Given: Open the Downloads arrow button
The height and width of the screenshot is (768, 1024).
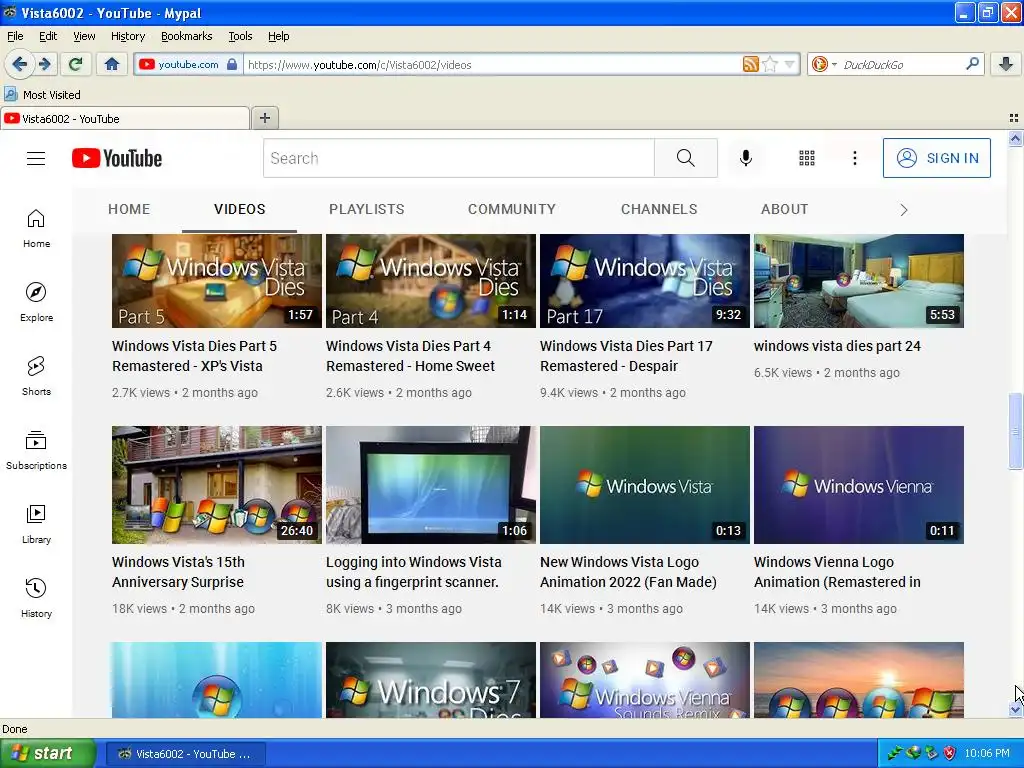Looking at the screenshot, I should tap(1006, 64).
